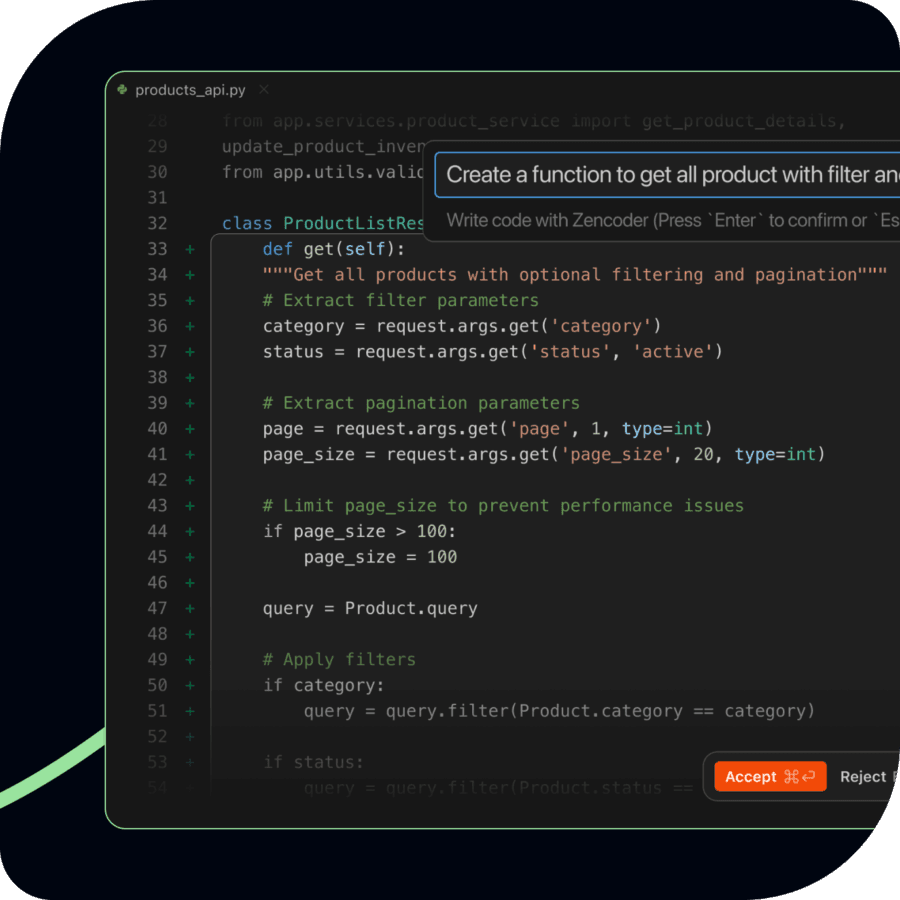Click the query.filter line 51
This screenshot has height=900, width=900.
(x=559, y=711)
